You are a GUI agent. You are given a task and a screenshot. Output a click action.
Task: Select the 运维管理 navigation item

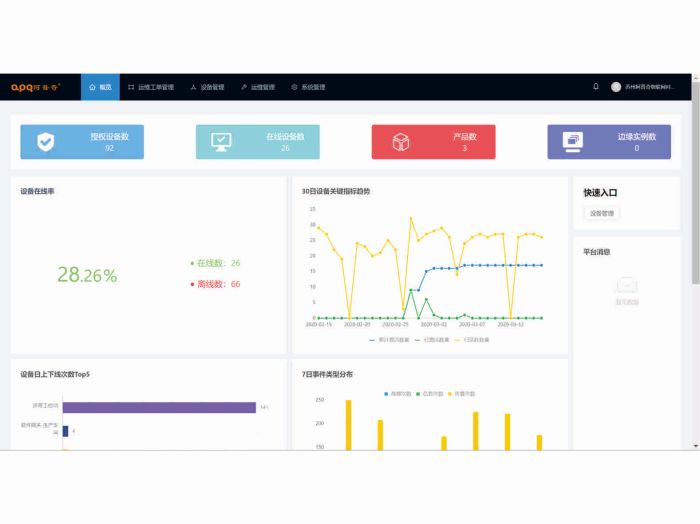[258, 87]
